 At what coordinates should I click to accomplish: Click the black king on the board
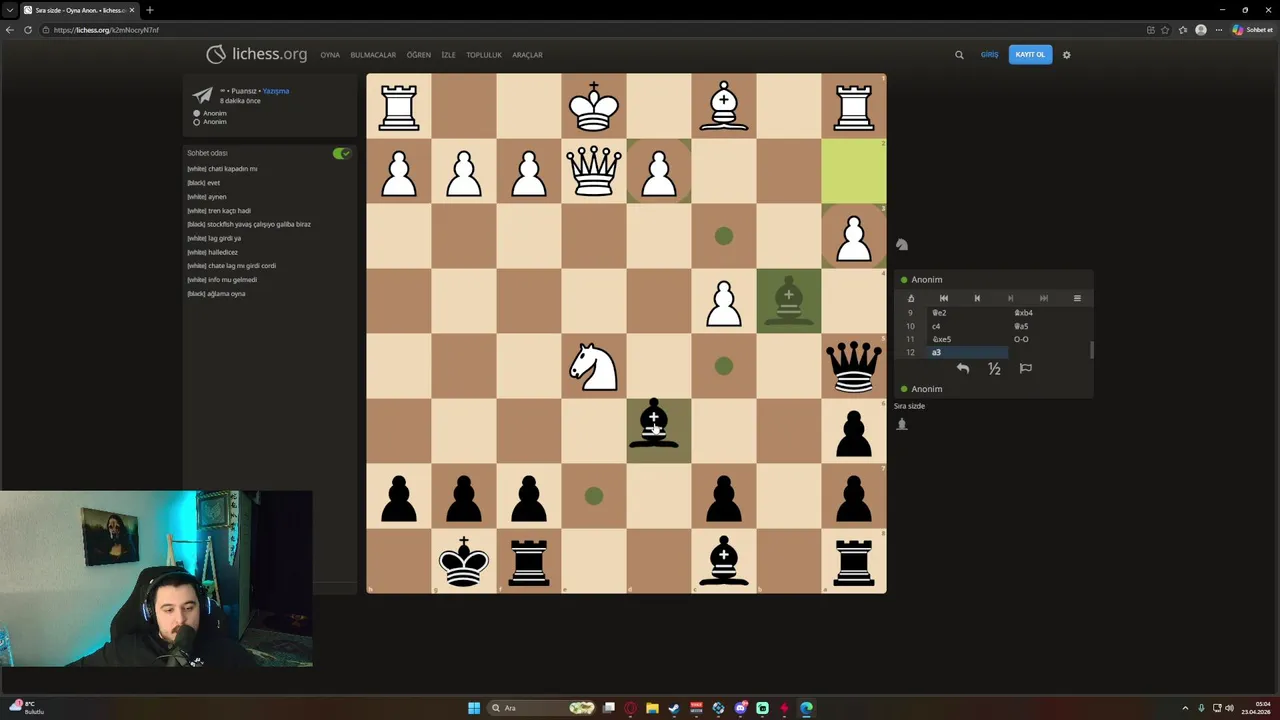tap(463, 561)
